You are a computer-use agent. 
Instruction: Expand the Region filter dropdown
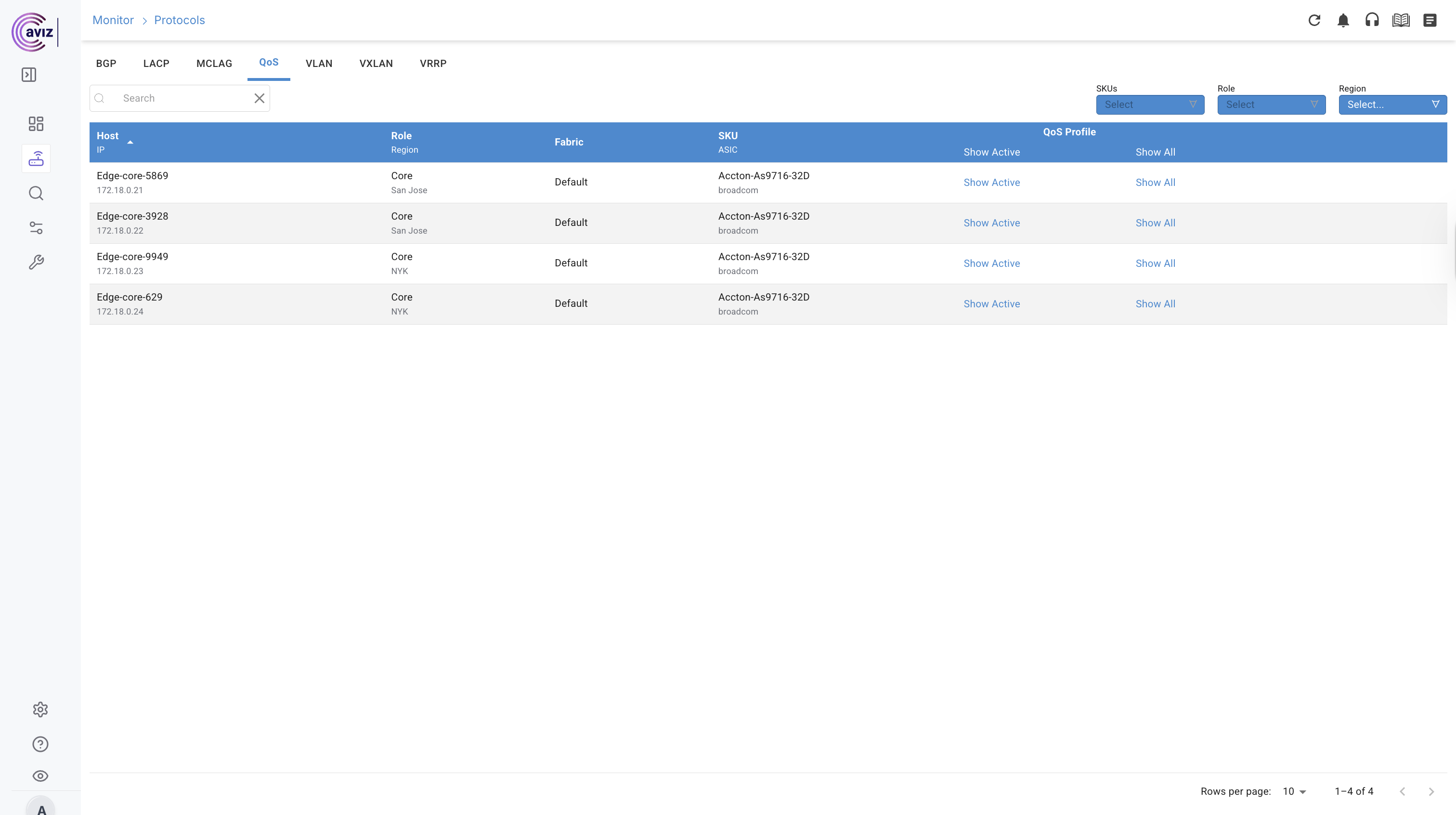click(1392, 105)
